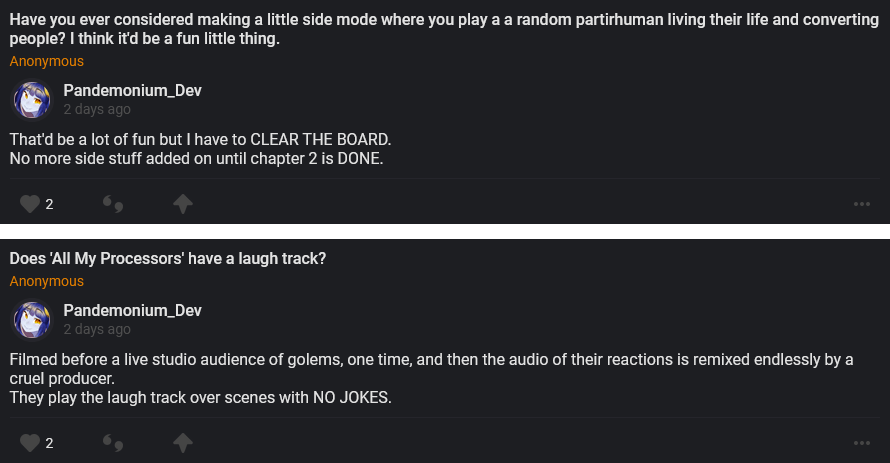The image size is (890, 463).
Task: Click Anonymous under the laugh track question
Action: coord(47,281)
